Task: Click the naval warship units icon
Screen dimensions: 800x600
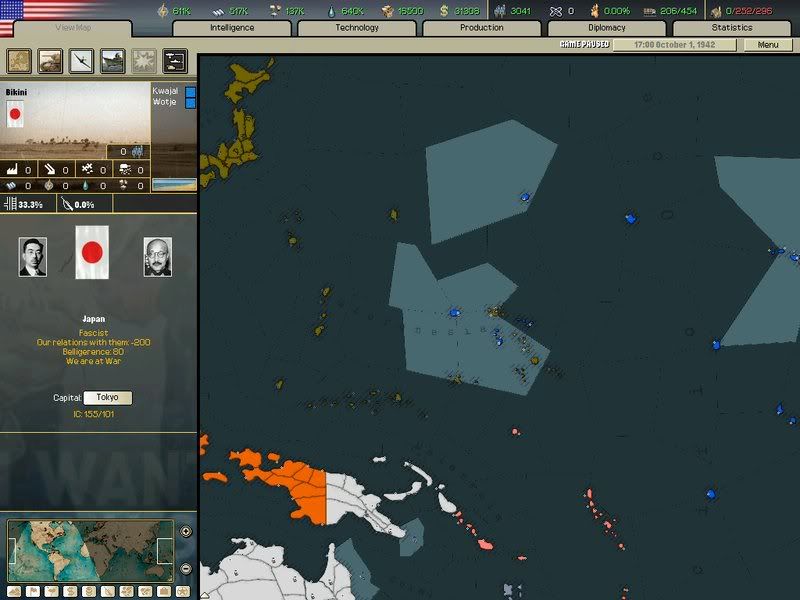Action: 113,61
